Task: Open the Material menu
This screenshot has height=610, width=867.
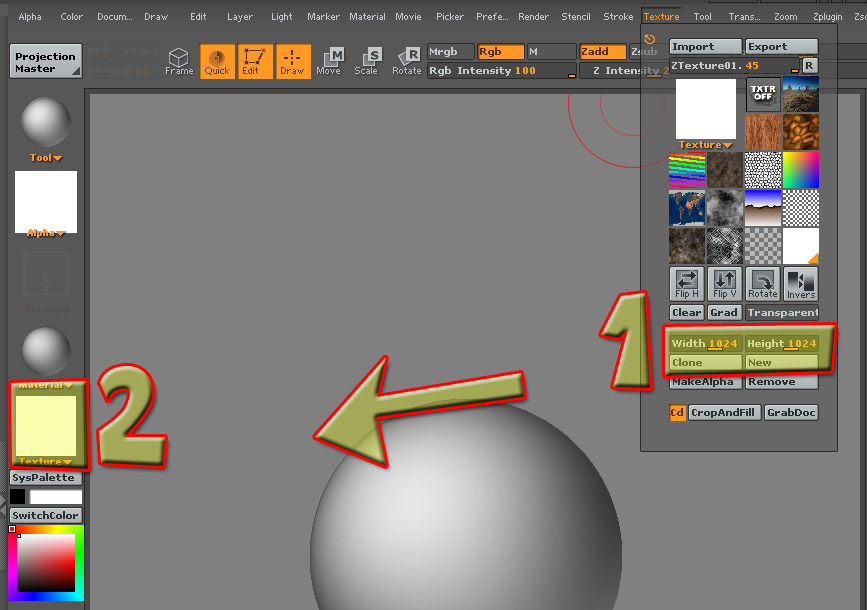Action: (x=367, y=17)
